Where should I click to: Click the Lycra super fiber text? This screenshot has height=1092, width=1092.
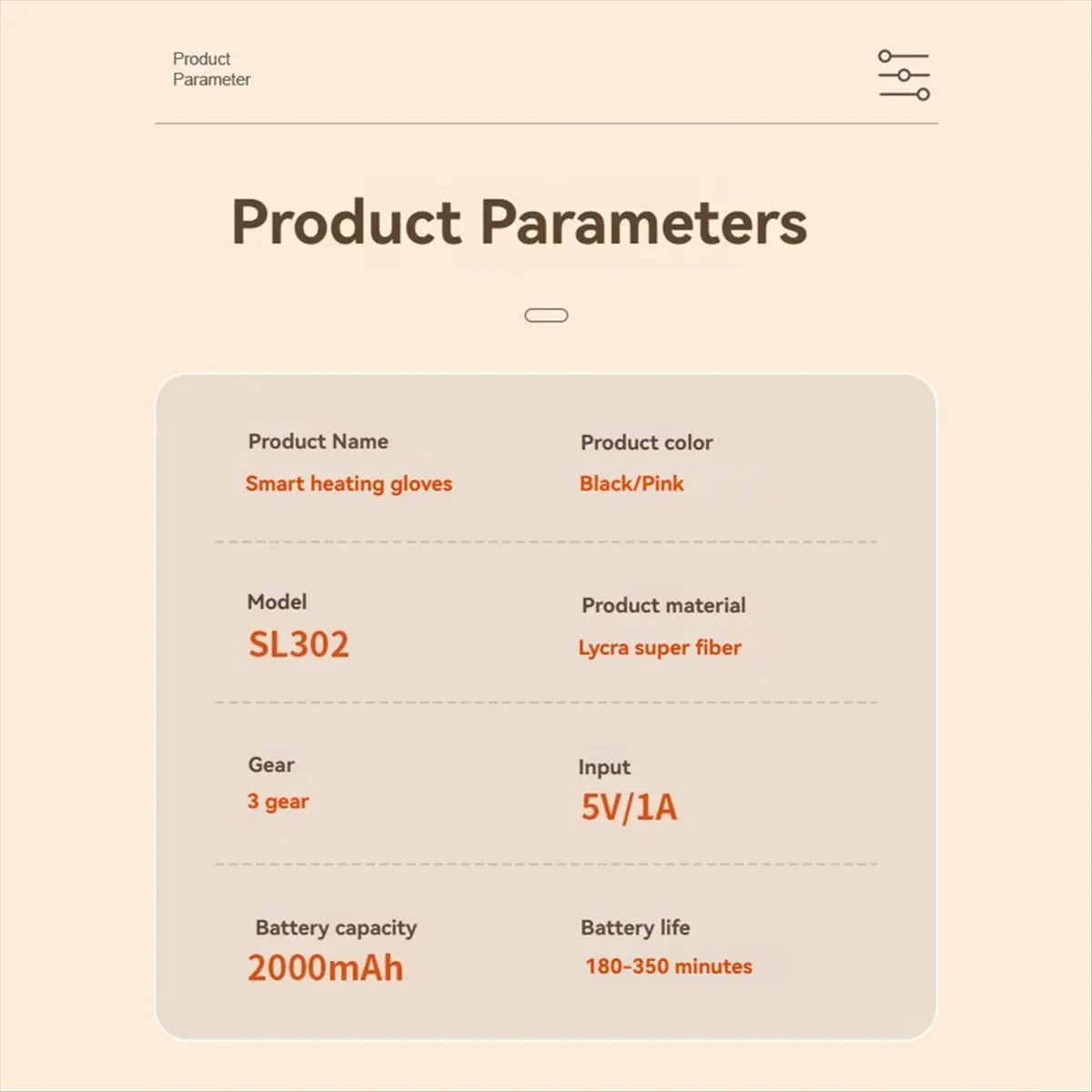pyautogui.click(x=660, y=648)
